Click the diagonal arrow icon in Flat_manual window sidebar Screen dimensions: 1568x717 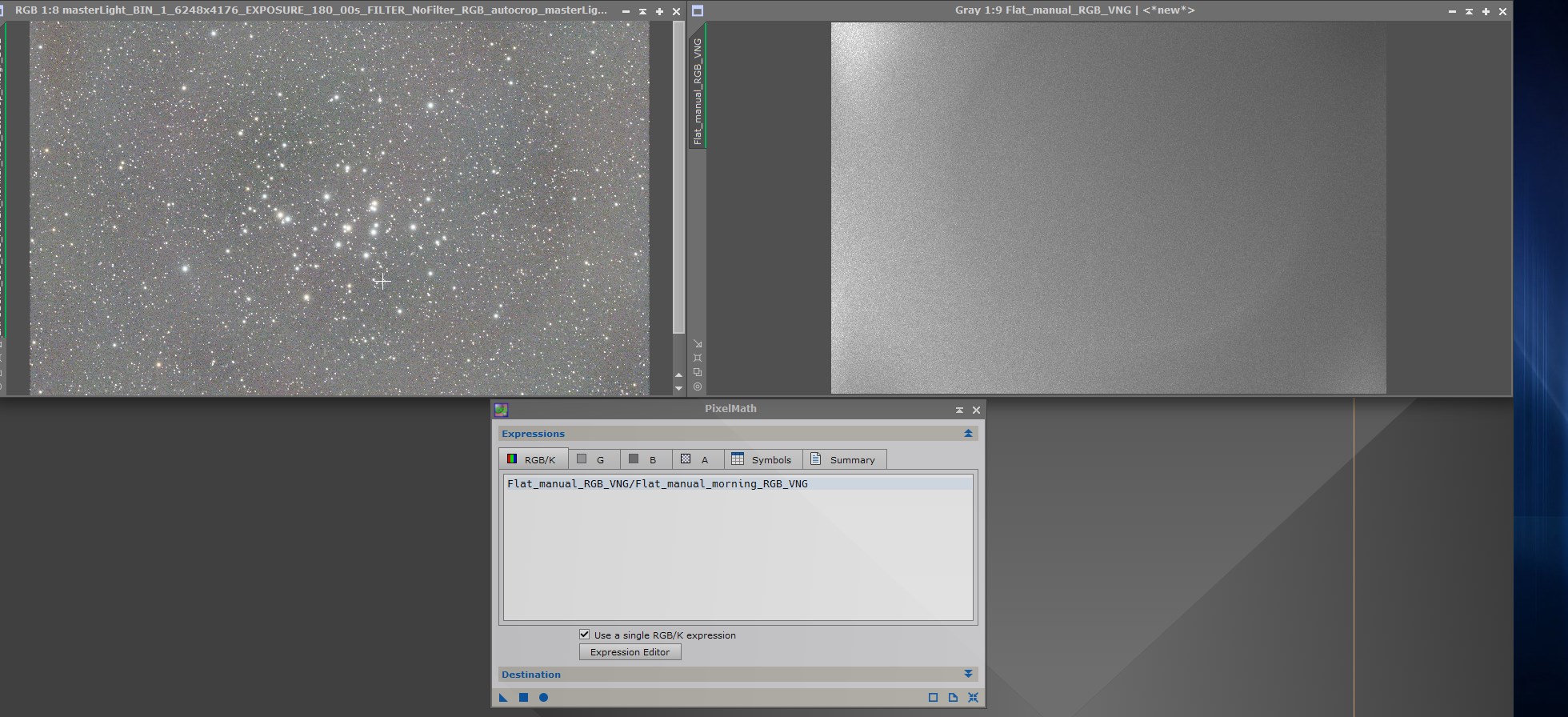click(698, 344)
